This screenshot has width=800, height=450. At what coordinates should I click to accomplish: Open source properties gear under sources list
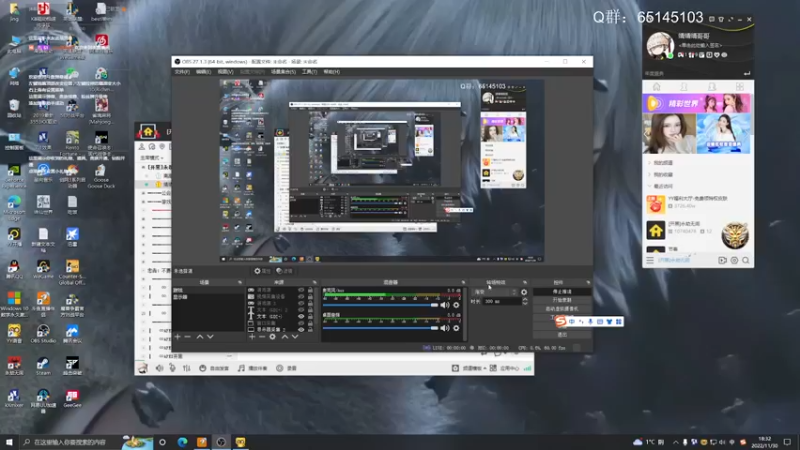tap(272, 337)
